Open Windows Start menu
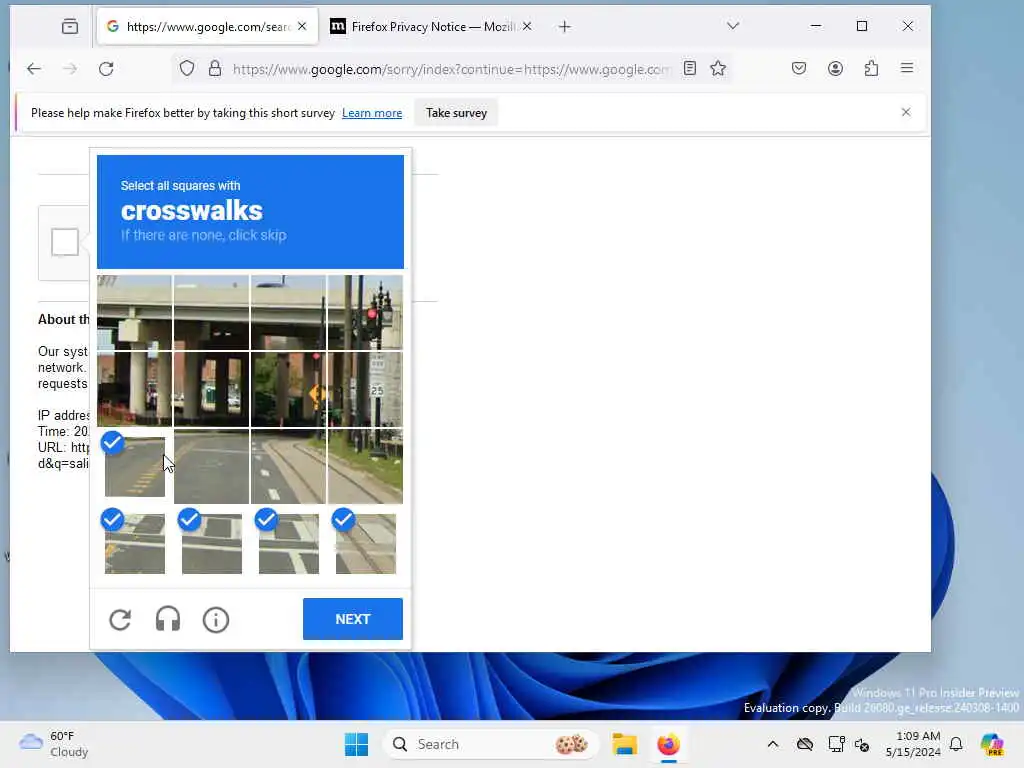Screen dimensions: 1024x768 coord(357,744)
